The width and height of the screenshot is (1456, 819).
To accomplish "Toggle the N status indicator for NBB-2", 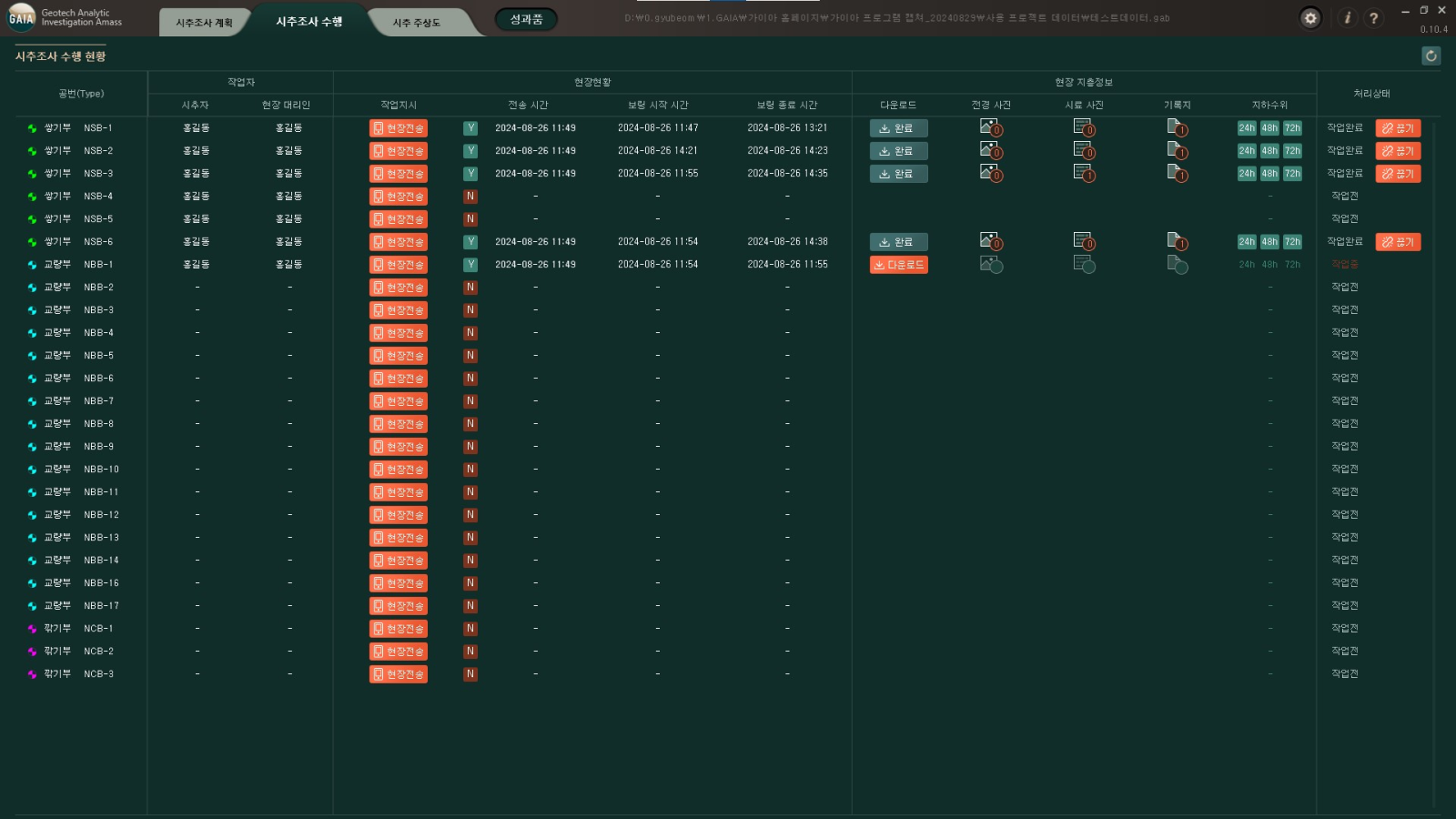I will point(470,288).
